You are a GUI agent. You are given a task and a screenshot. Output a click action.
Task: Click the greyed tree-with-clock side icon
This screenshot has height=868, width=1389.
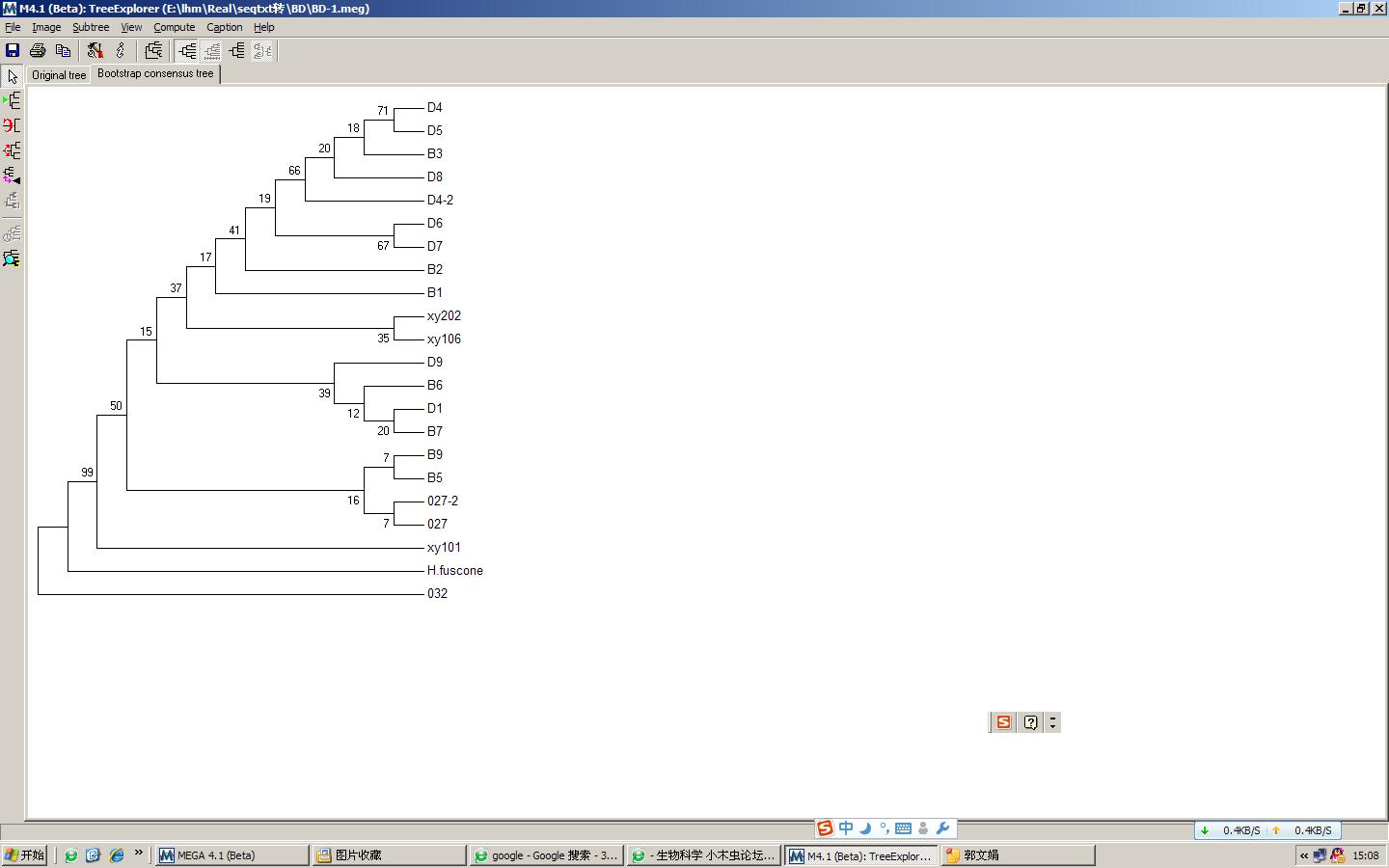point(13,233)
